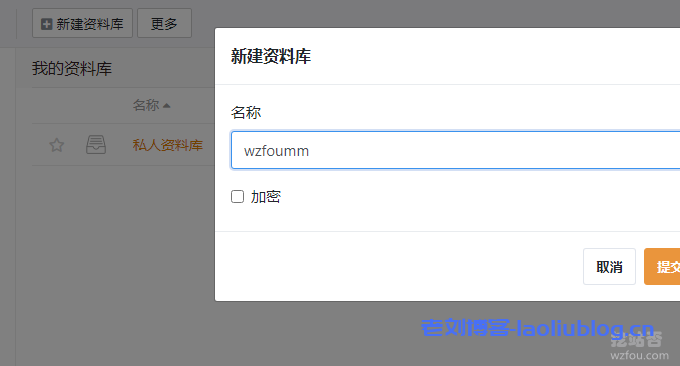Cancel with the 取消 button
Viewport: 680px width, 366px height.
609,267
